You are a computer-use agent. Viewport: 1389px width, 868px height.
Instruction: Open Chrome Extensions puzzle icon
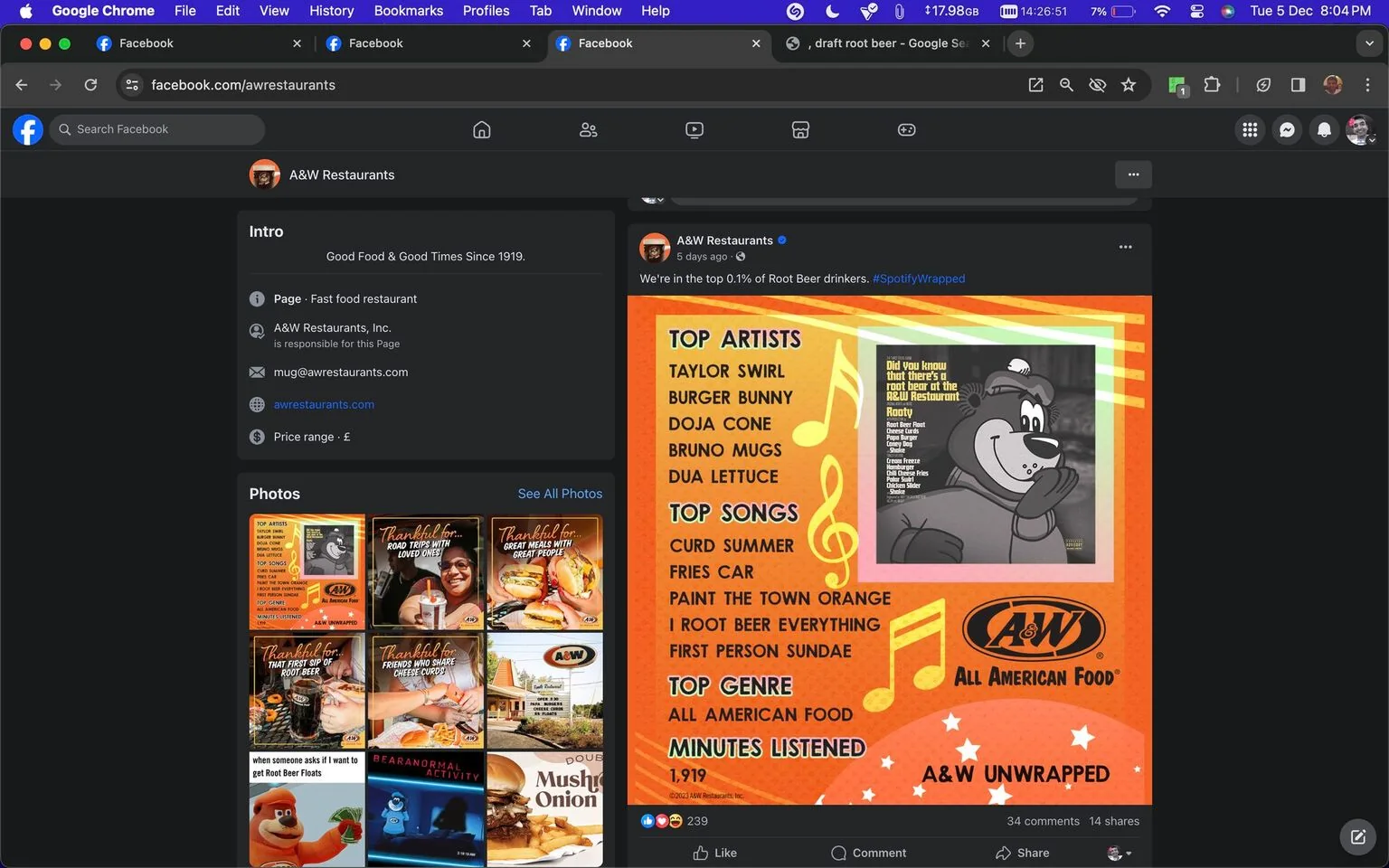[1212, 84]
